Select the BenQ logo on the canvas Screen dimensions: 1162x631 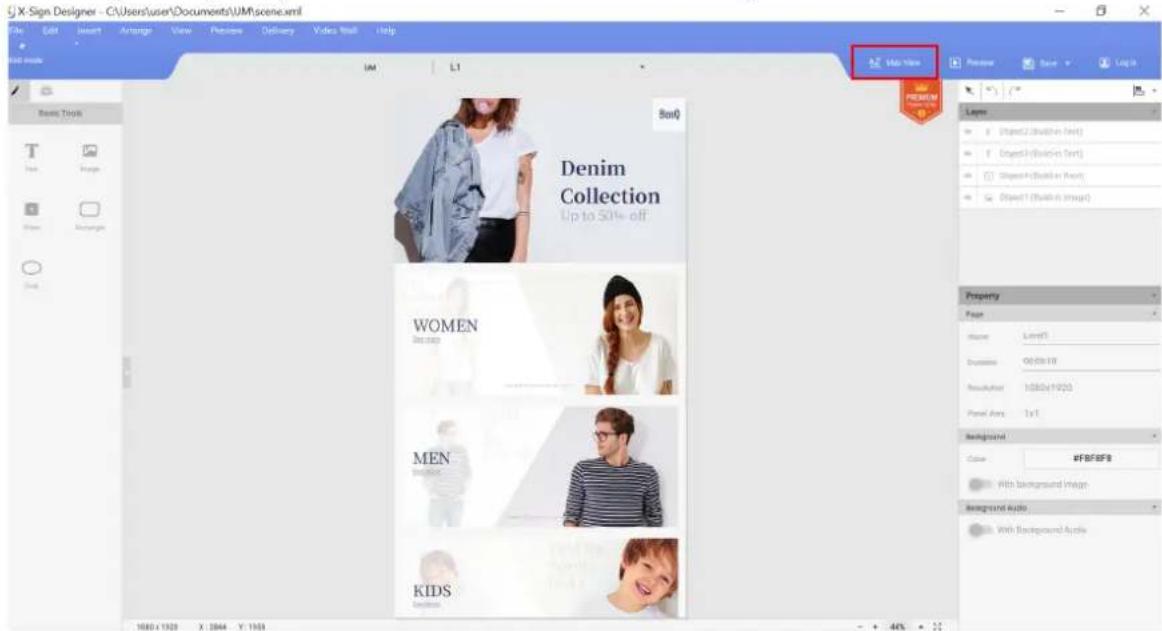(x=669, y=114)
